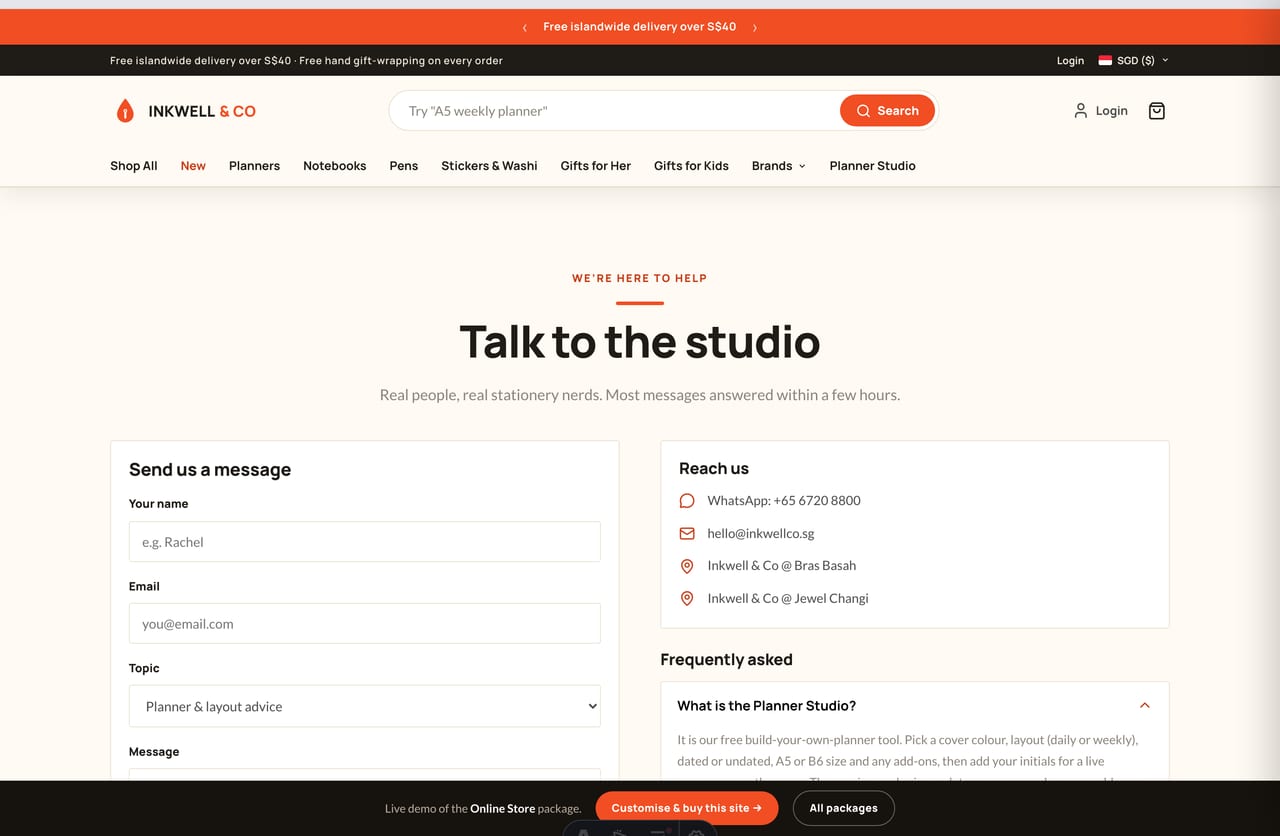Open the Shop All menu item

click(134, 166)
